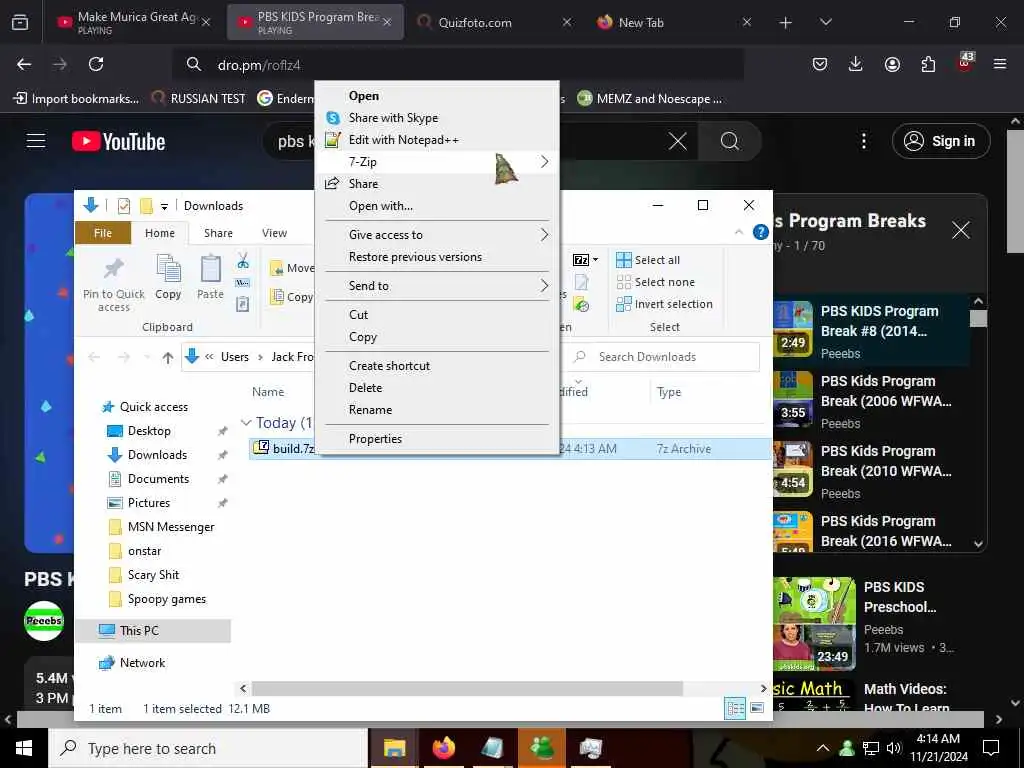Go to YouTube home logo

(119, 141)
